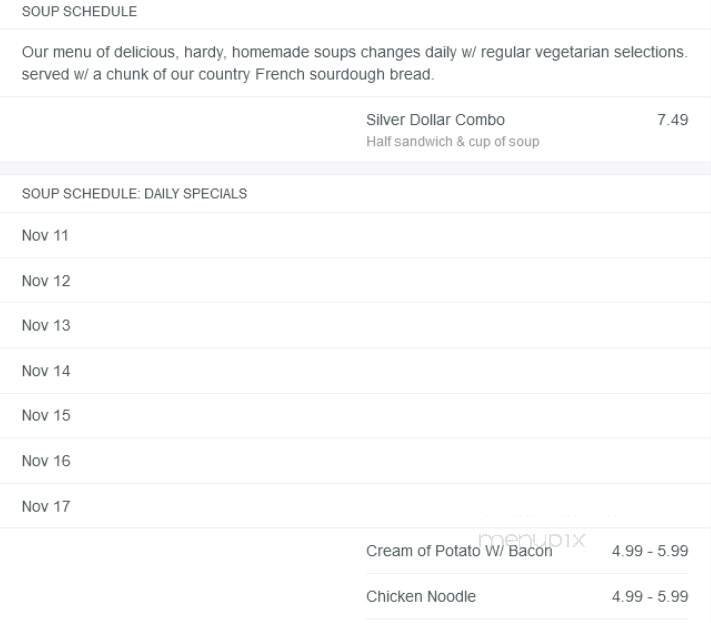Click the Chicken Noodle price range
This screenshot has width=711, height=623.
649,597
